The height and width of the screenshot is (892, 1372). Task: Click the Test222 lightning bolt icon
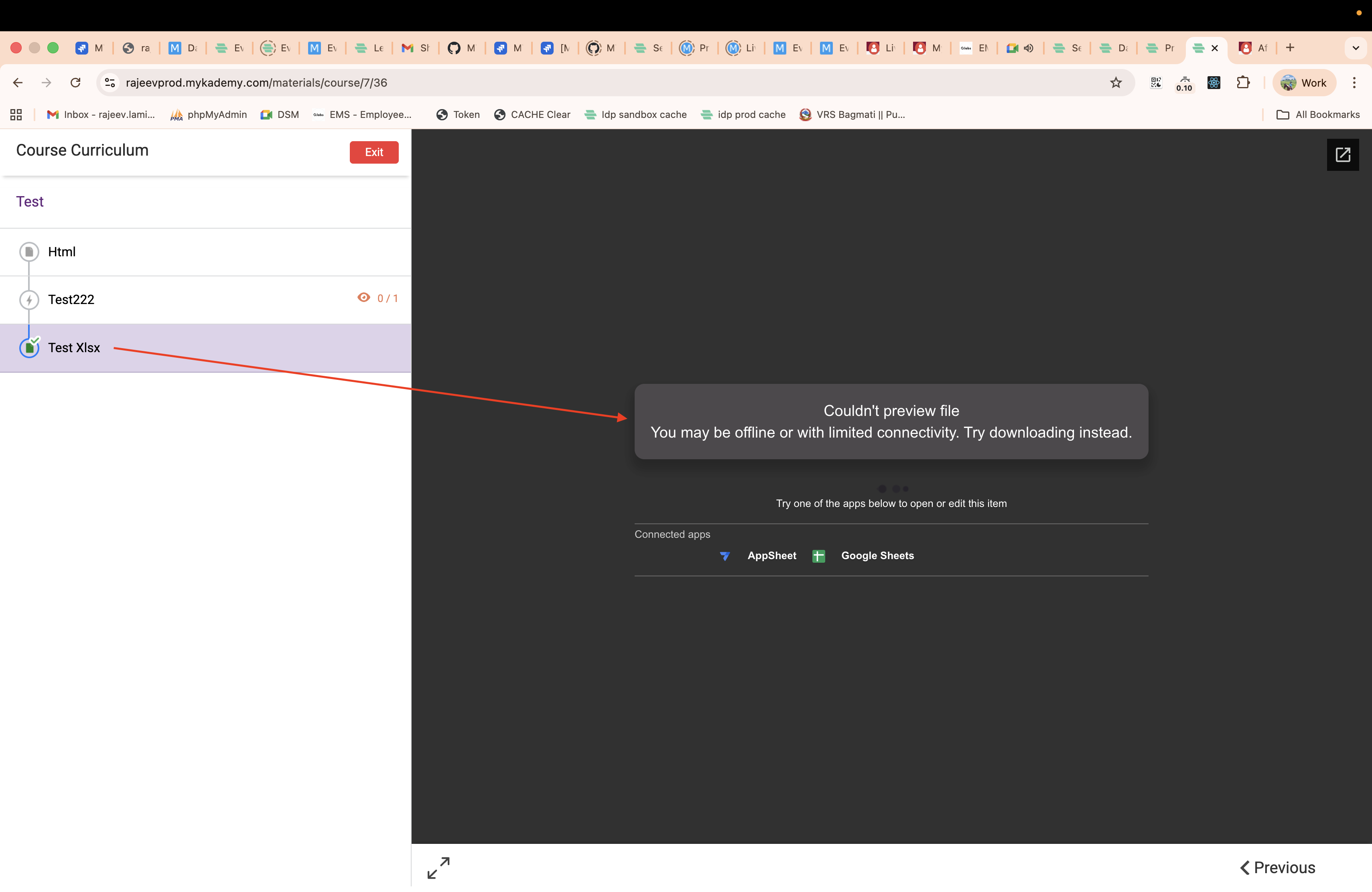(x=29, y=300)
